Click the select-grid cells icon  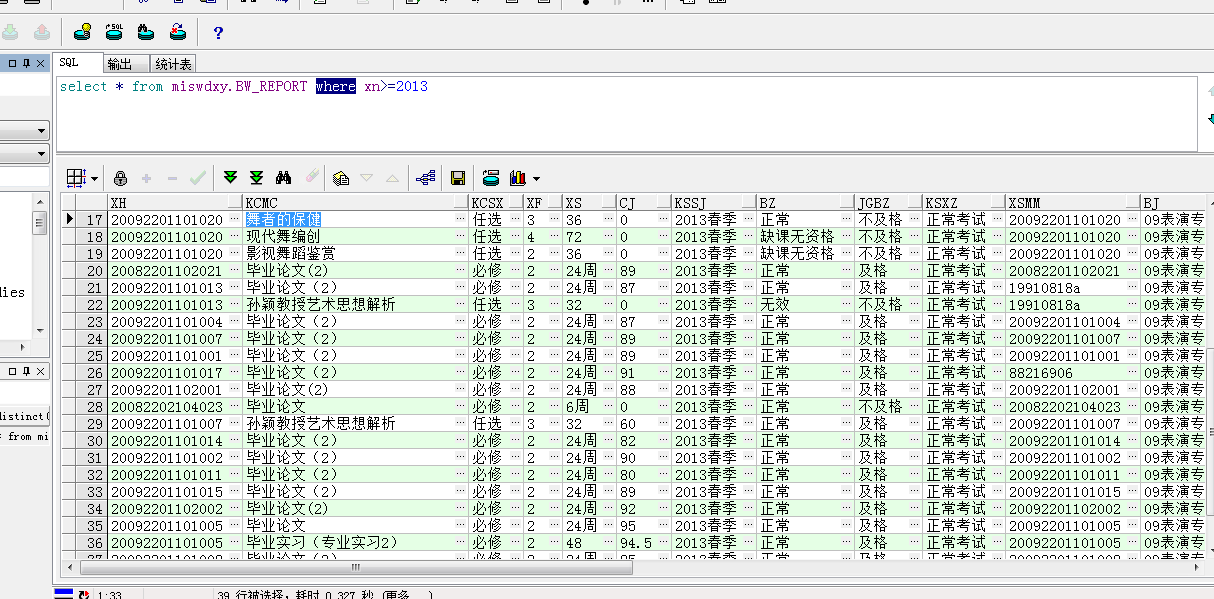click(x=76, y=178)
